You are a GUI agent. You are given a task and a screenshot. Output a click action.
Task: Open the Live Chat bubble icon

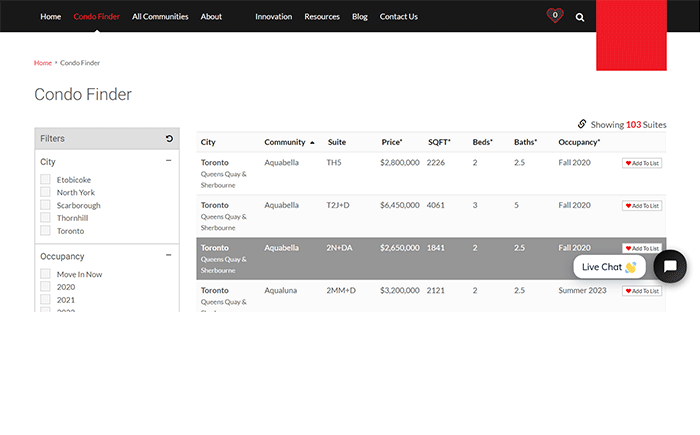point(670,266)
